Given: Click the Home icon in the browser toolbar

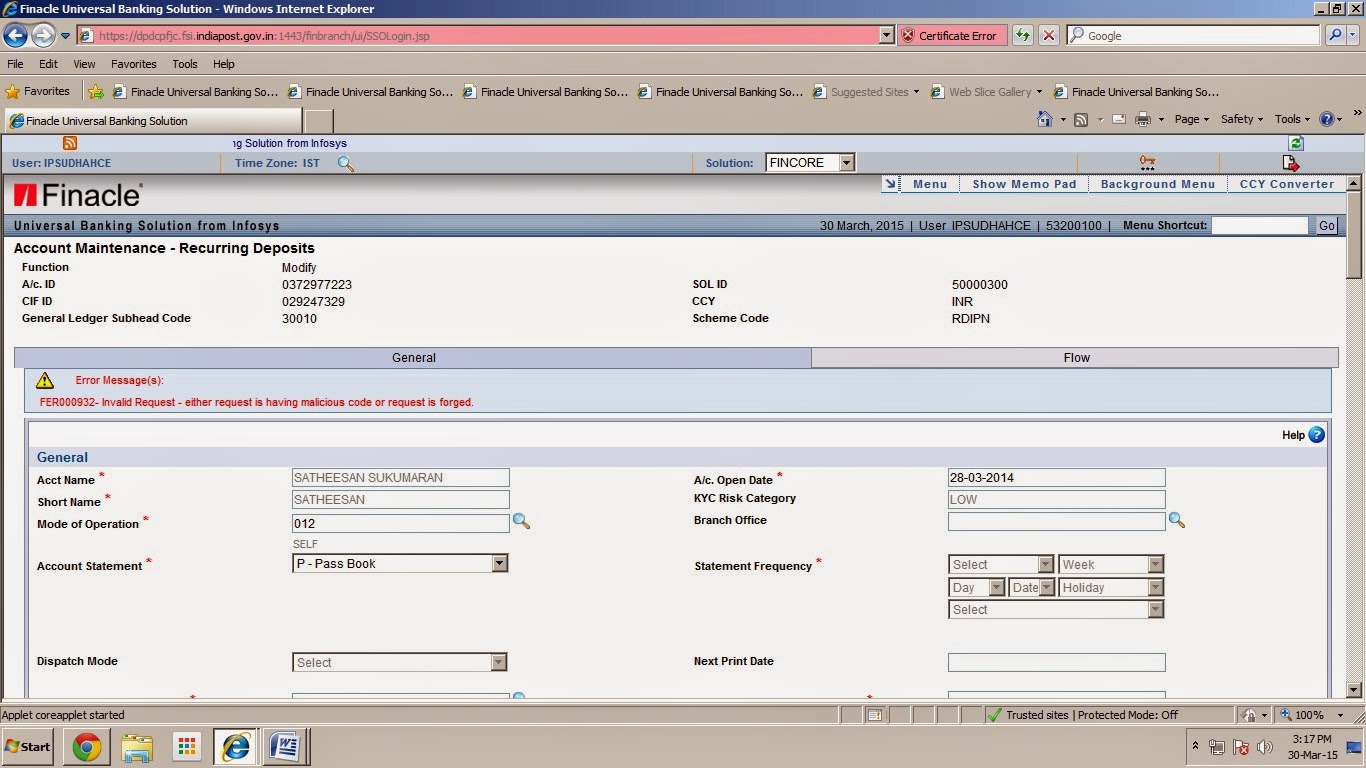Looking at the screenshot, I should click(1045, 118).
